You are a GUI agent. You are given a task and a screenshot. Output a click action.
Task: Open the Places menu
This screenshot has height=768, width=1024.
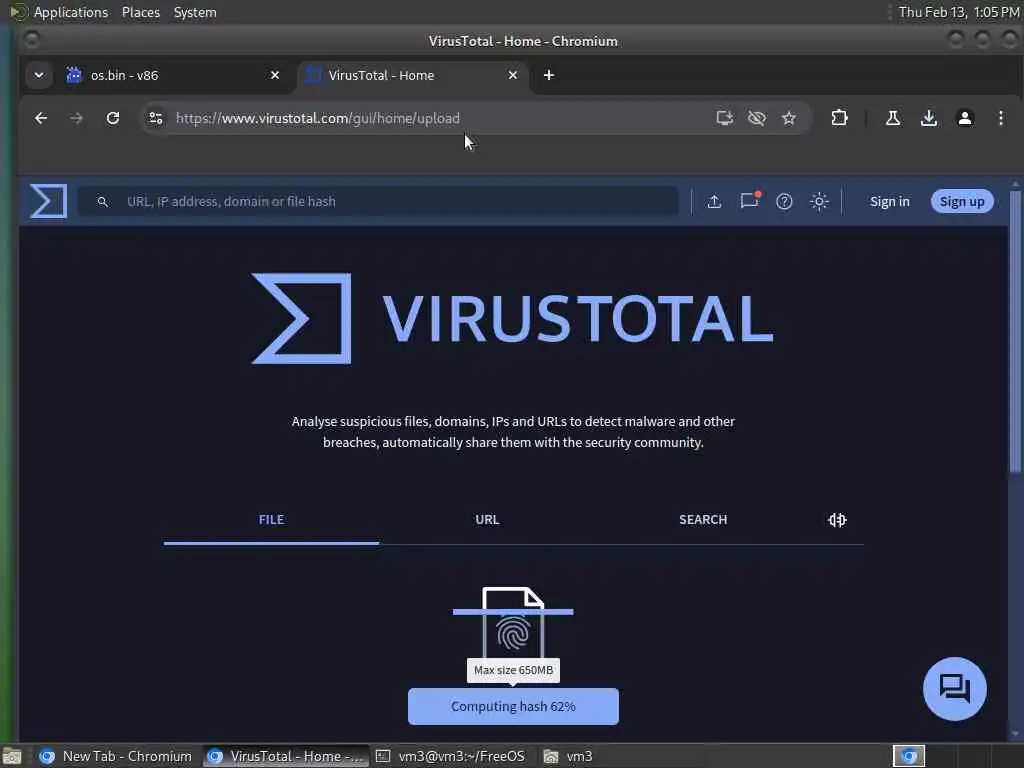[140, 12]
